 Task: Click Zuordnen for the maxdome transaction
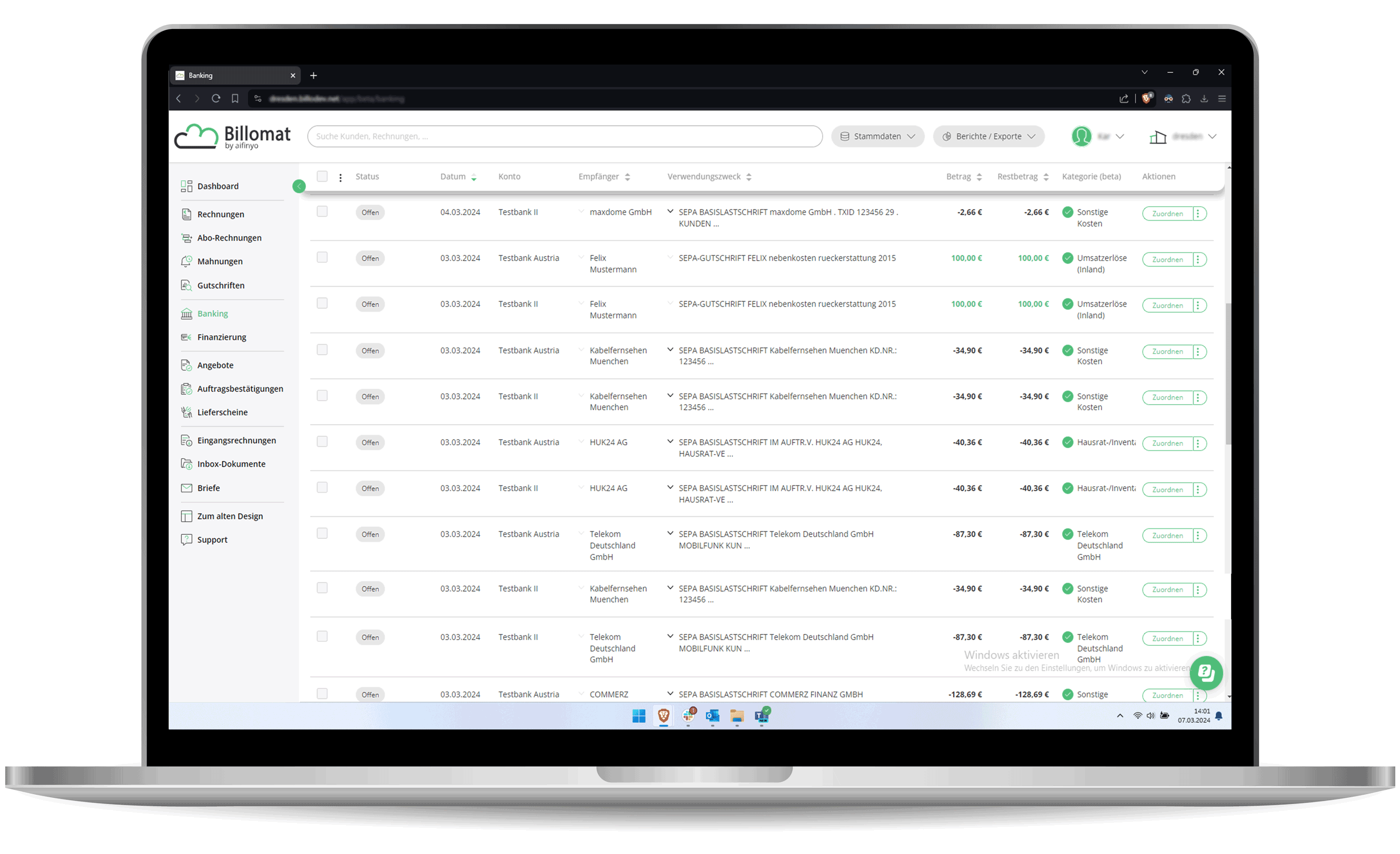click(1167, 214)
